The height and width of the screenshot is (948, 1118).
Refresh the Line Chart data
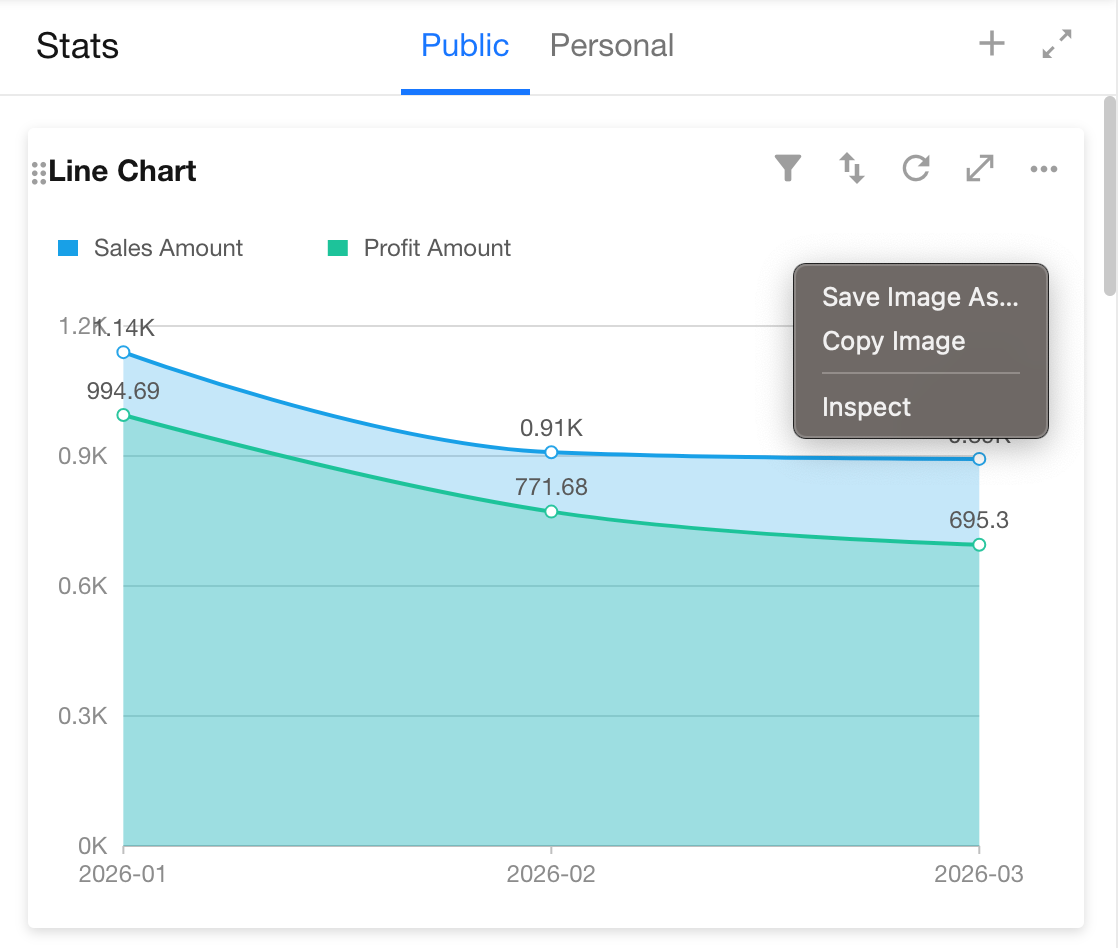[916, 168]
